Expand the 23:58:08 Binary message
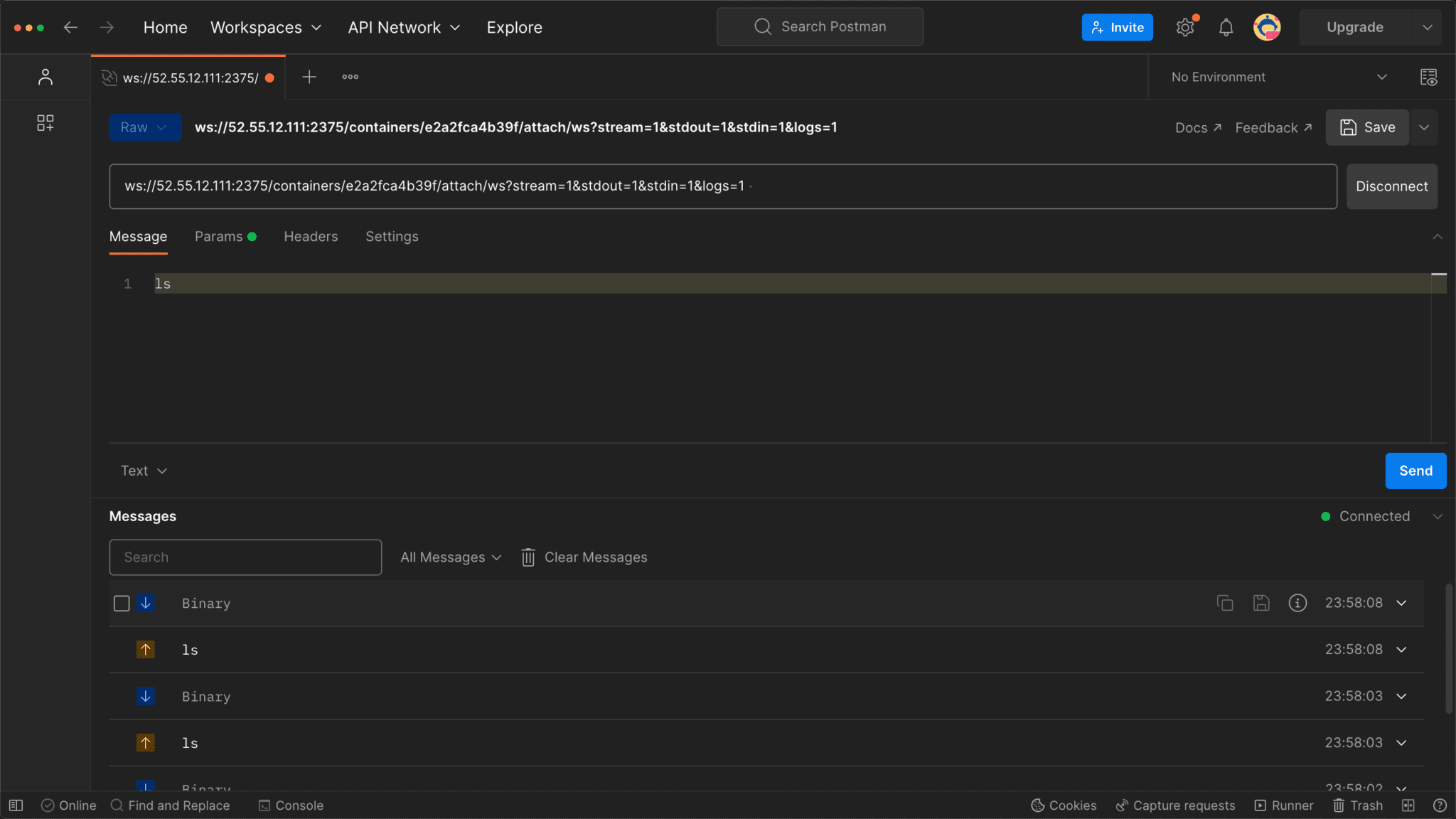The image size is (1456, 819). click(1401, 602)
